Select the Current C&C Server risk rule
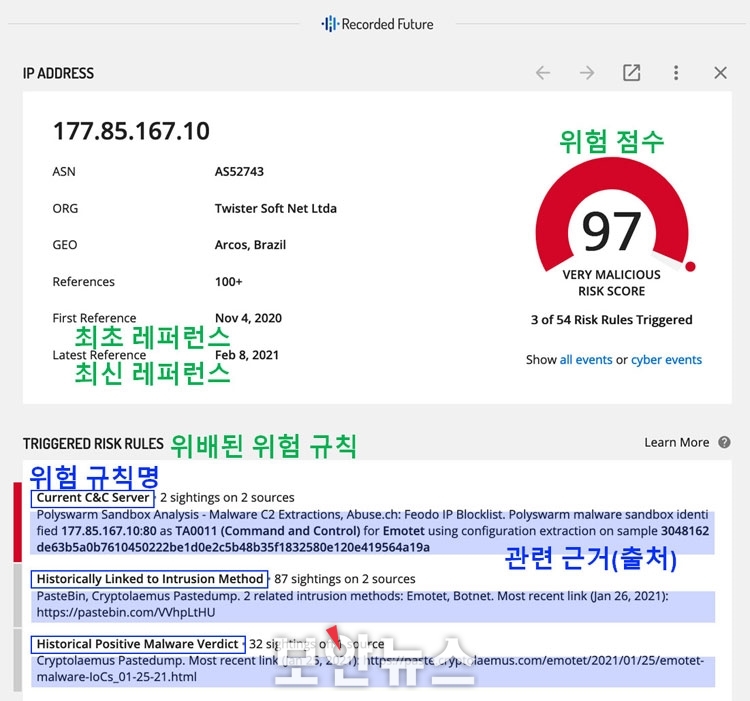This screenshot has height=701, width=750. (93, 498)
